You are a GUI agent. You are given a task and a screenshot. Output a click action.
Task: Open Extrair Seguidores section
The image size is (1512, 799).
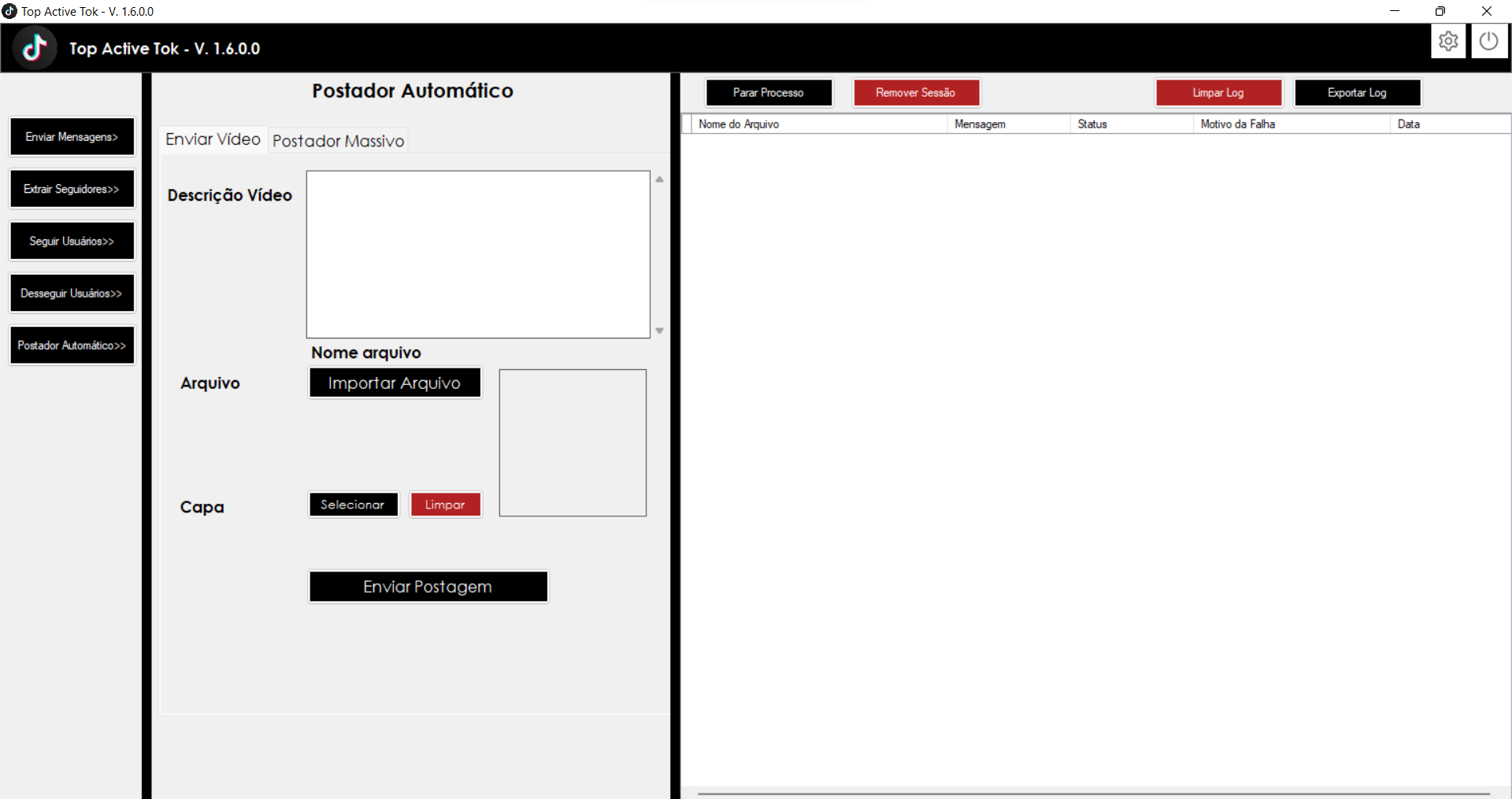72,188
